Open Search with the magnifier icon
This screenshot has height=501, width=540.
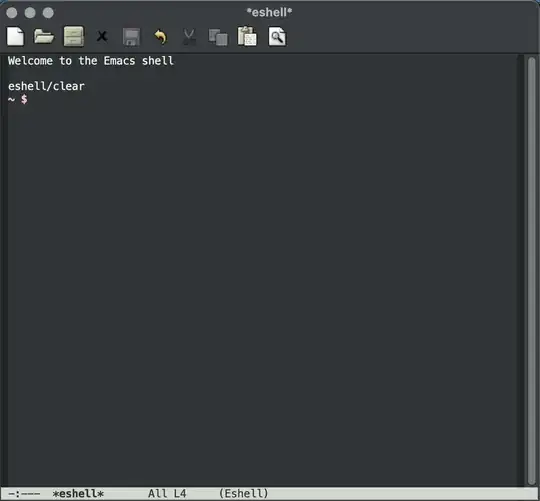(x=277, y=36)
